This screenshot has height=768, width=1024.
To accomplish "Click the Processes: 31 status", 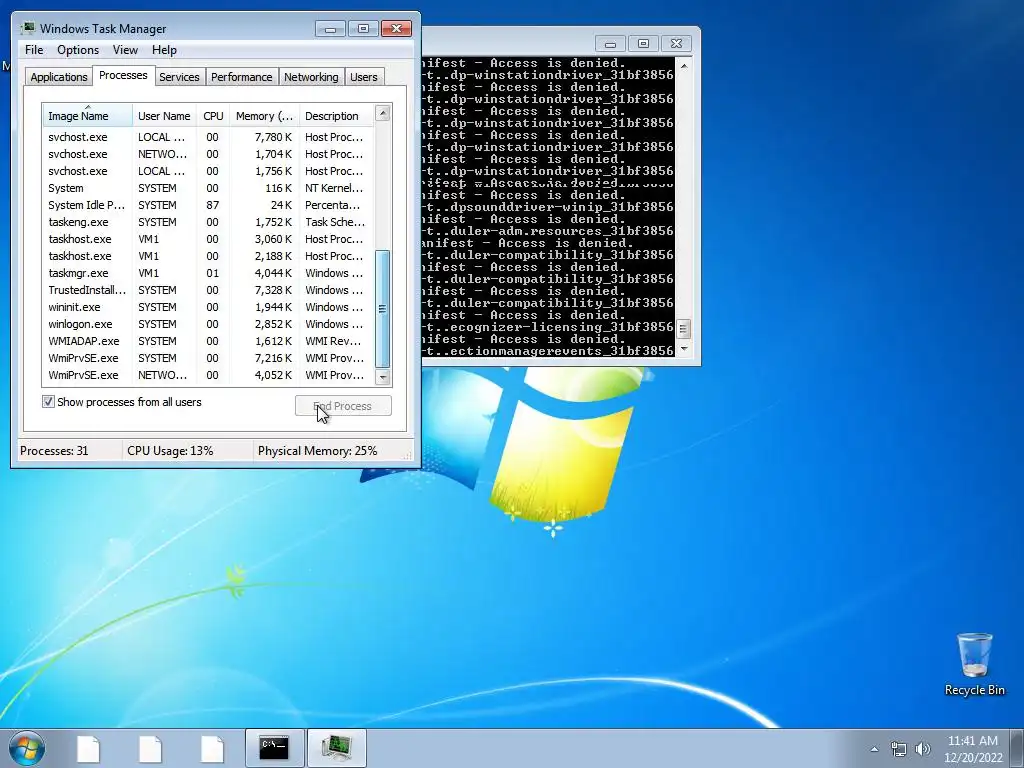I will (x=54, y=451).
